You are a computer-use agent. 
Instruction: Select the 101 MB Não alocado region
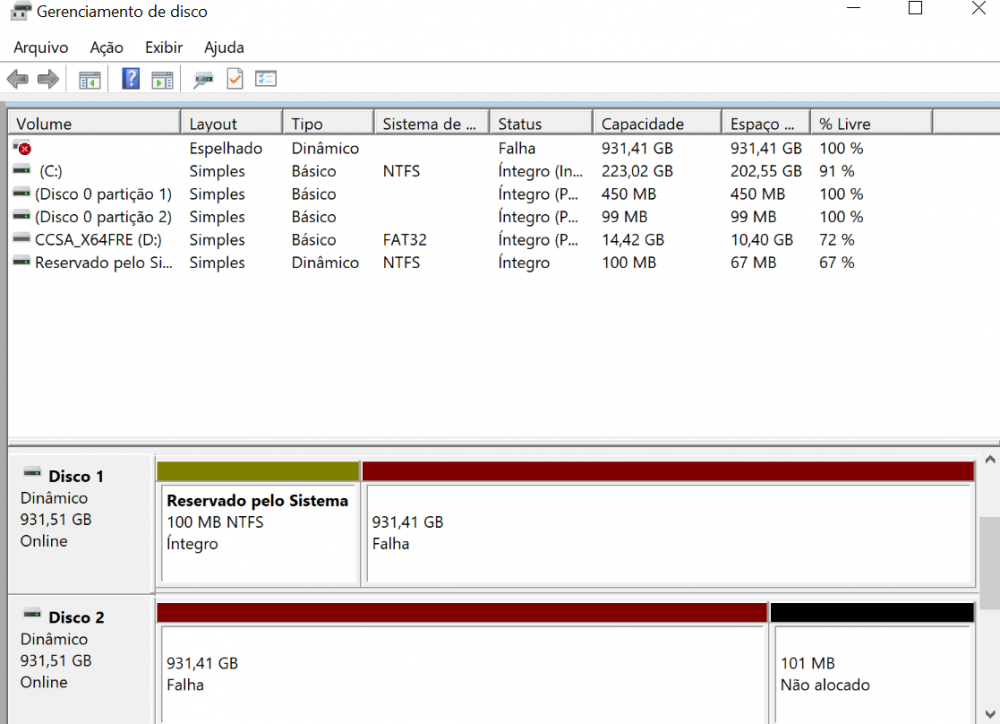pyautogui.click(x=872, y=673)
